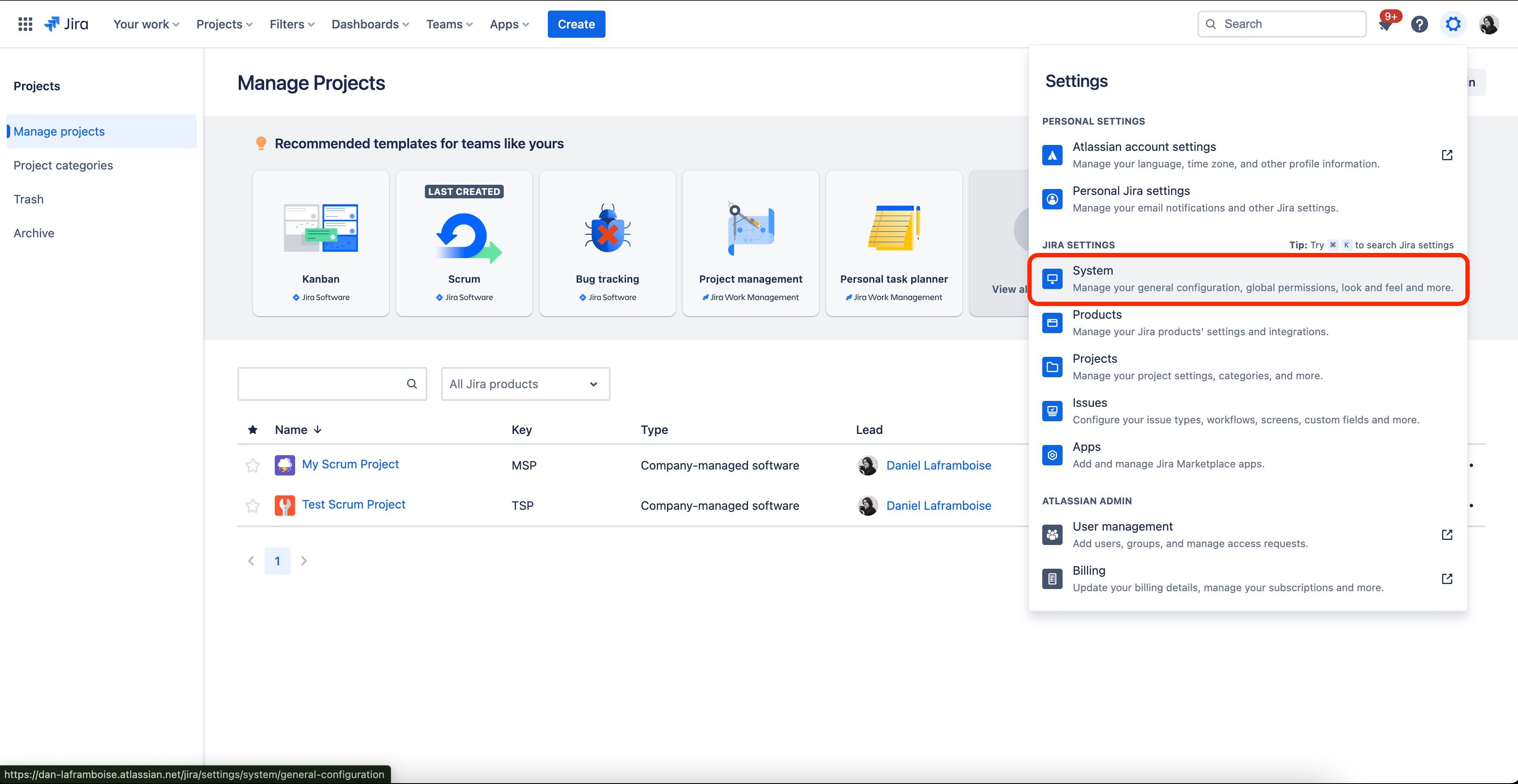The width and height of the screenshot is (1518, 784).
Task: Click the previous page arrow
Action: click(251, 561)
